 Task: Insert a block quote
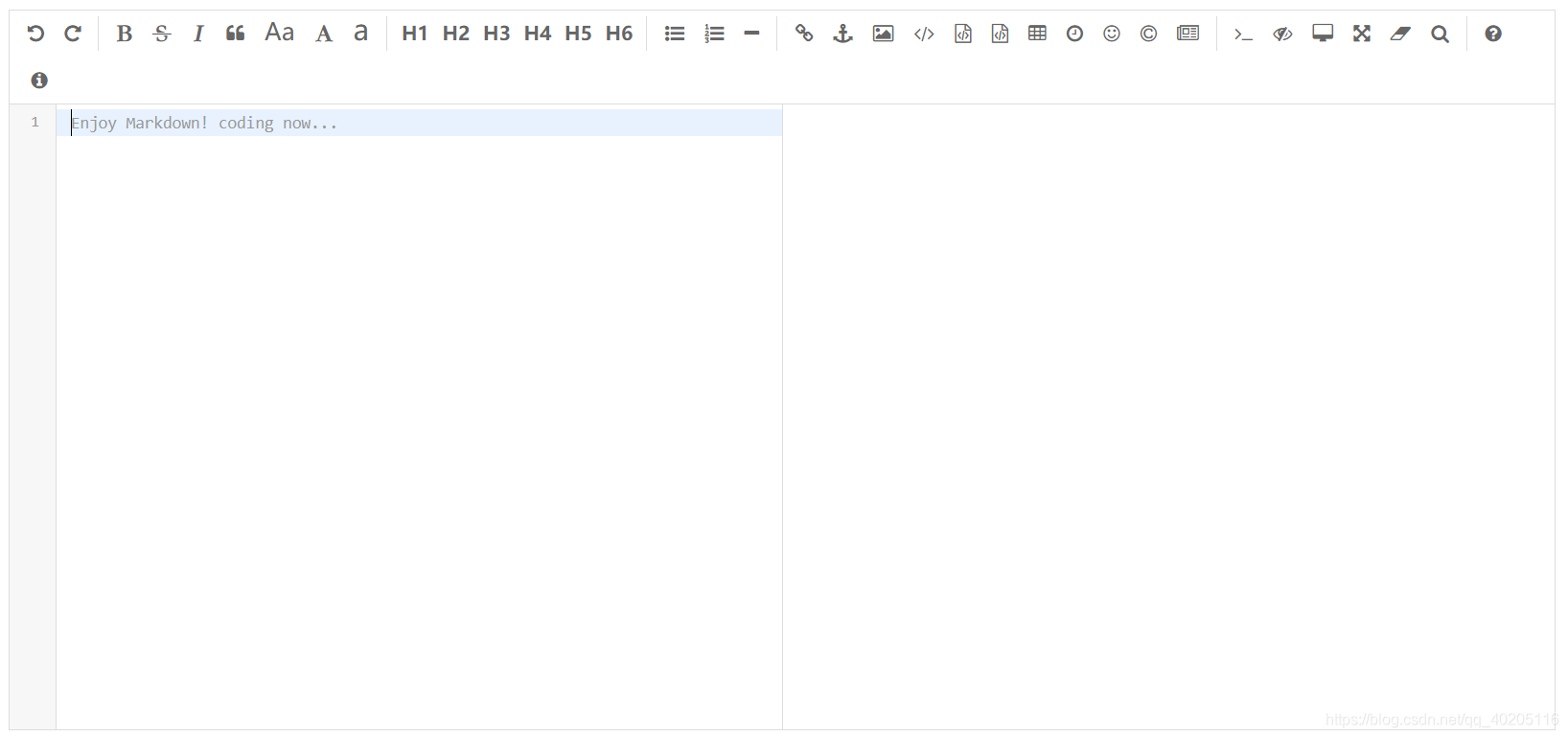[x=236, y=34]
